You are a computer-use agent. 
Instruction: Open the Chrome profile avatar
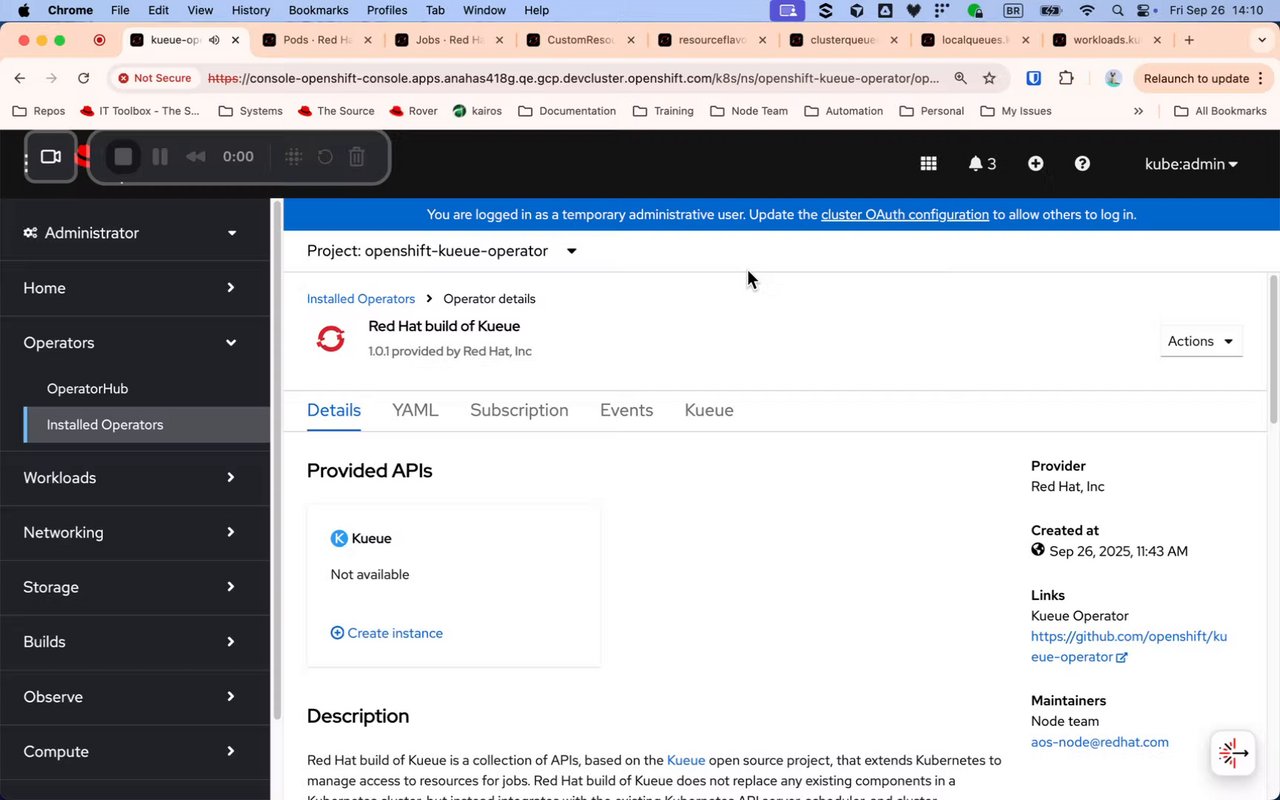[1112, 78]
